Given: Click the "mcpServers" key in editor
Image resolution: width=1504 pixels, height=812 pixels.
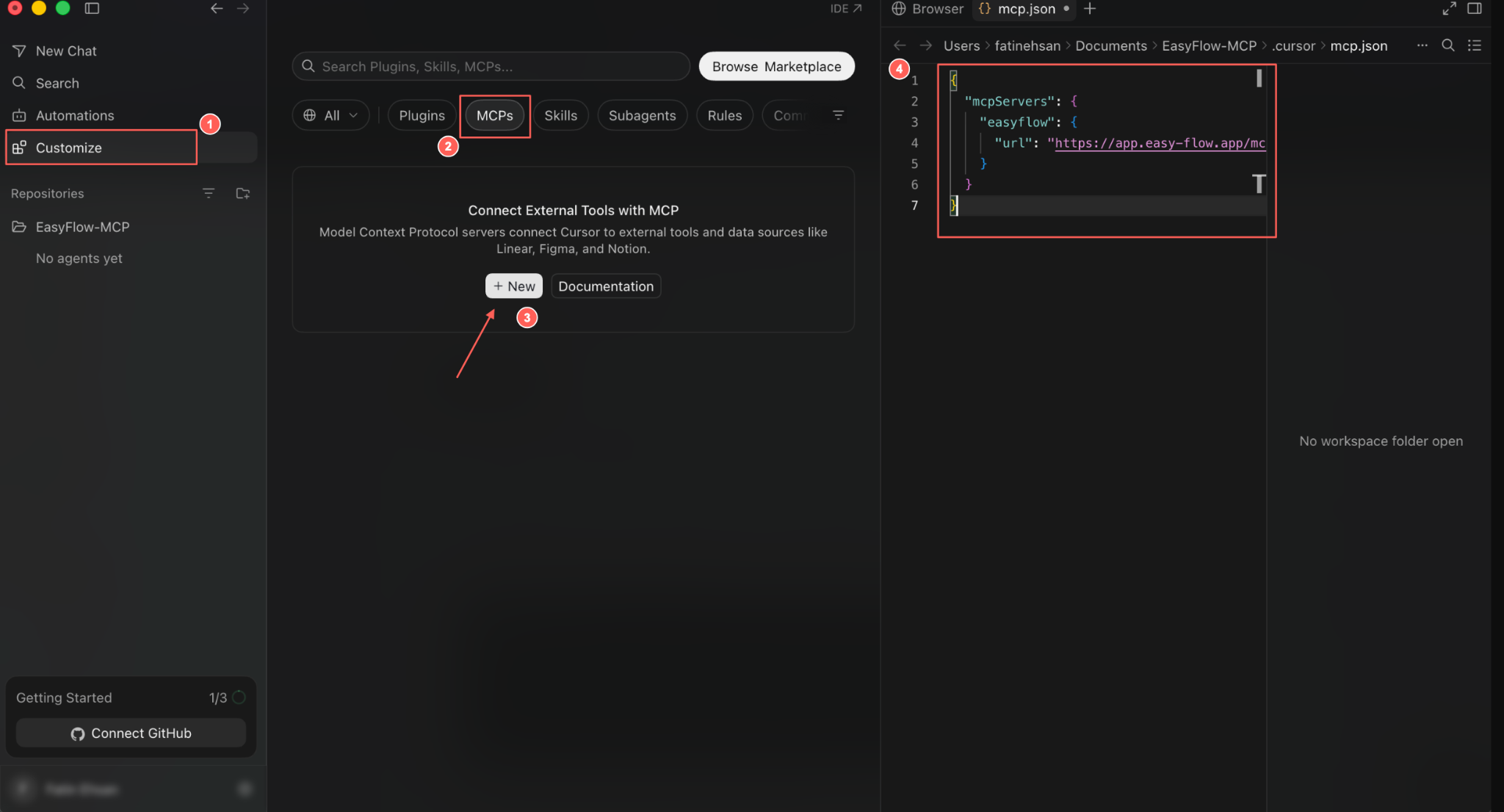Looking at the screenshot, I should pos(1010,101).
